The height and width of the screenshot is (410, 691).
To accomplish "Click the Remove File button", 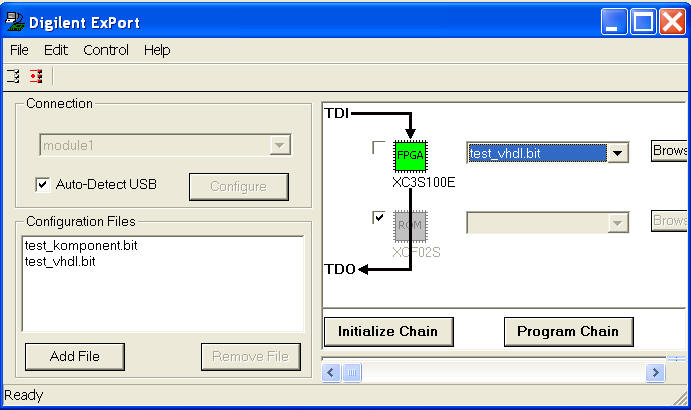I will click(250, 356).
